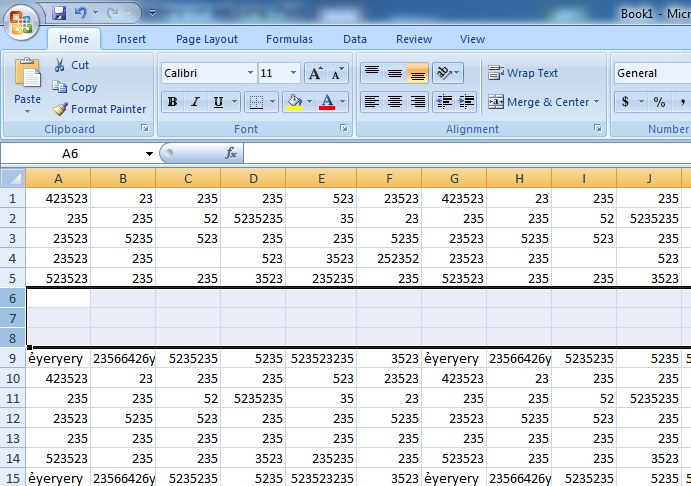Click the Grow Font icon

315,73
